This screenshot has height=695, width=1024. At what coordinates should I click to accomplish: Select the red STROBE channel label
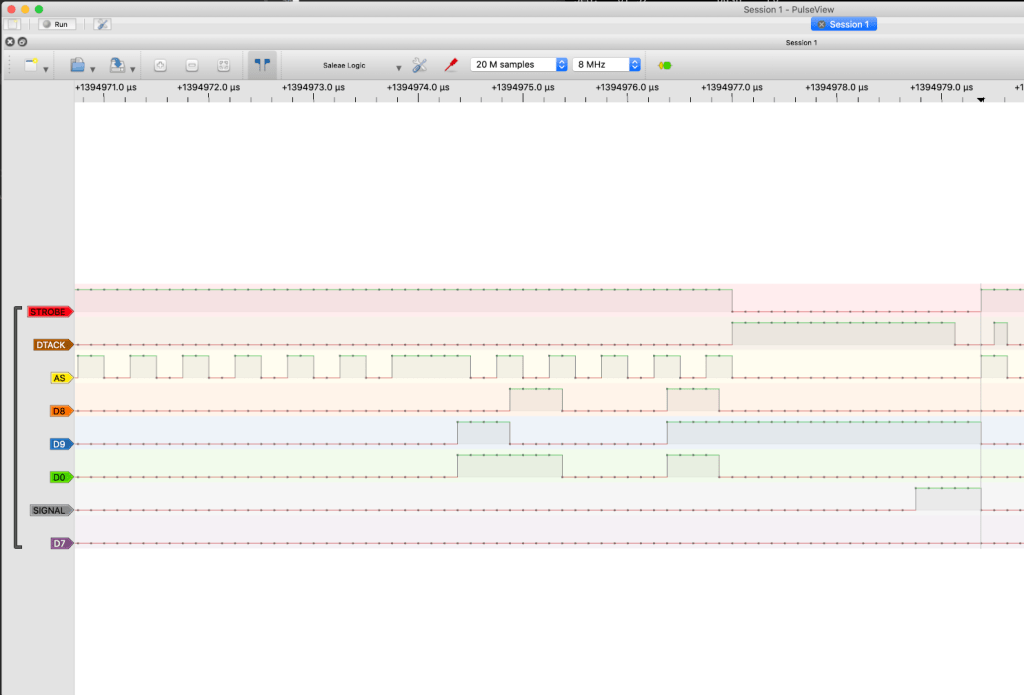click(49, 312)
